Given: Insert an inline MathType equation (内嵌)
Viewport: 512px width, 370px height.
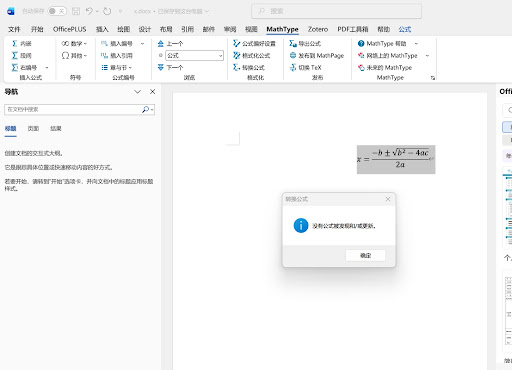Looking at the screenshot, I should [22, 44].
